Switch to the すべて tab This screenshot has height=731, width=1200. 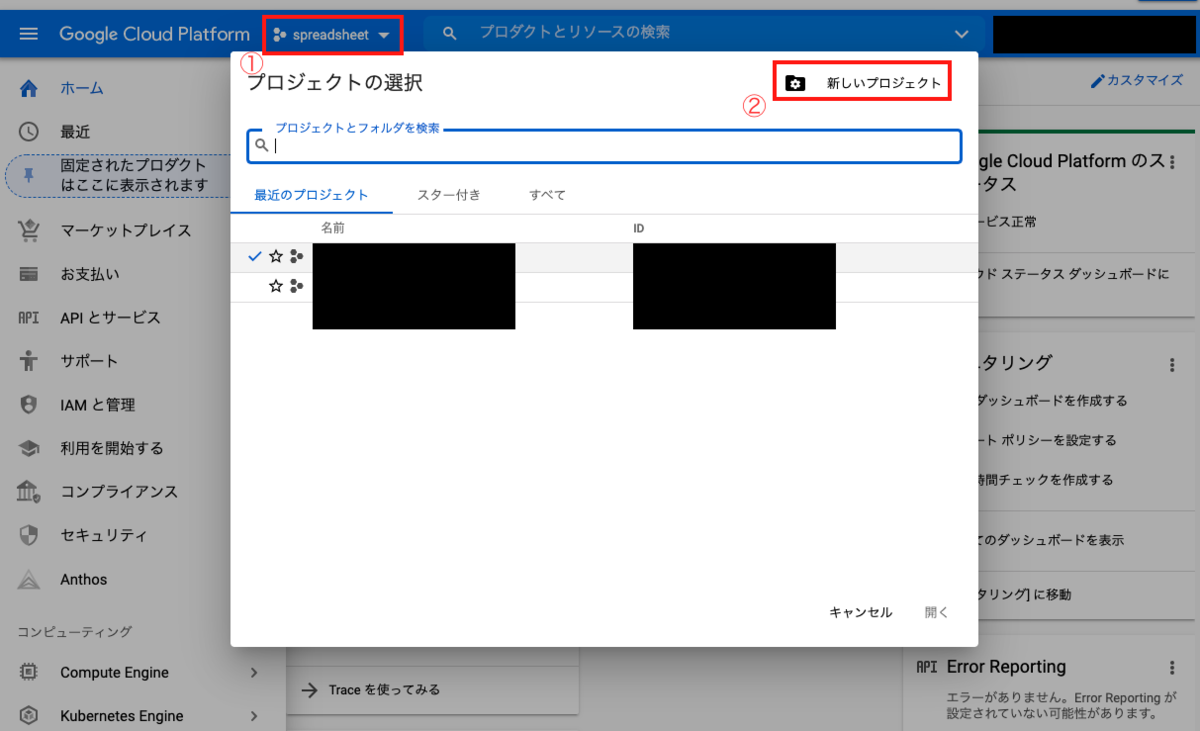[548, 195]
